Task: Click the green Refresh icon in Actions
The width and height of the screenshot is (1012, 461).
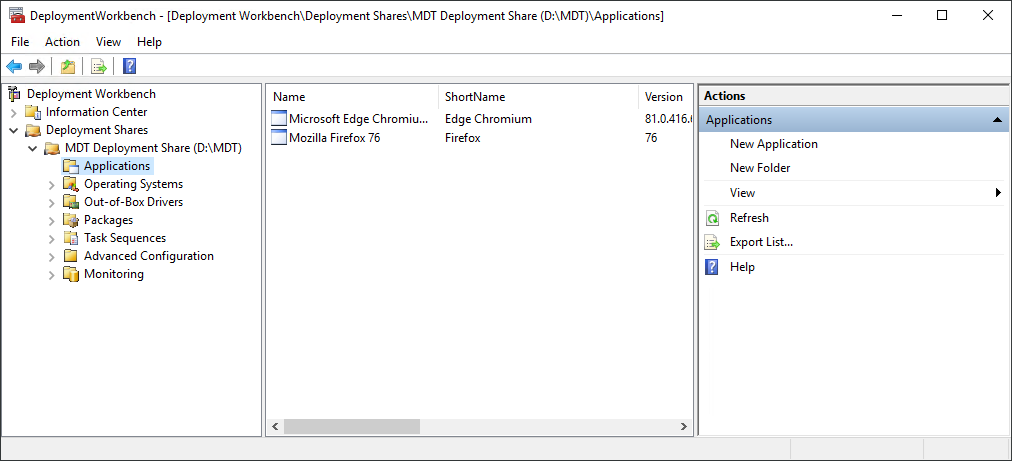Action: tap(712, 218)
